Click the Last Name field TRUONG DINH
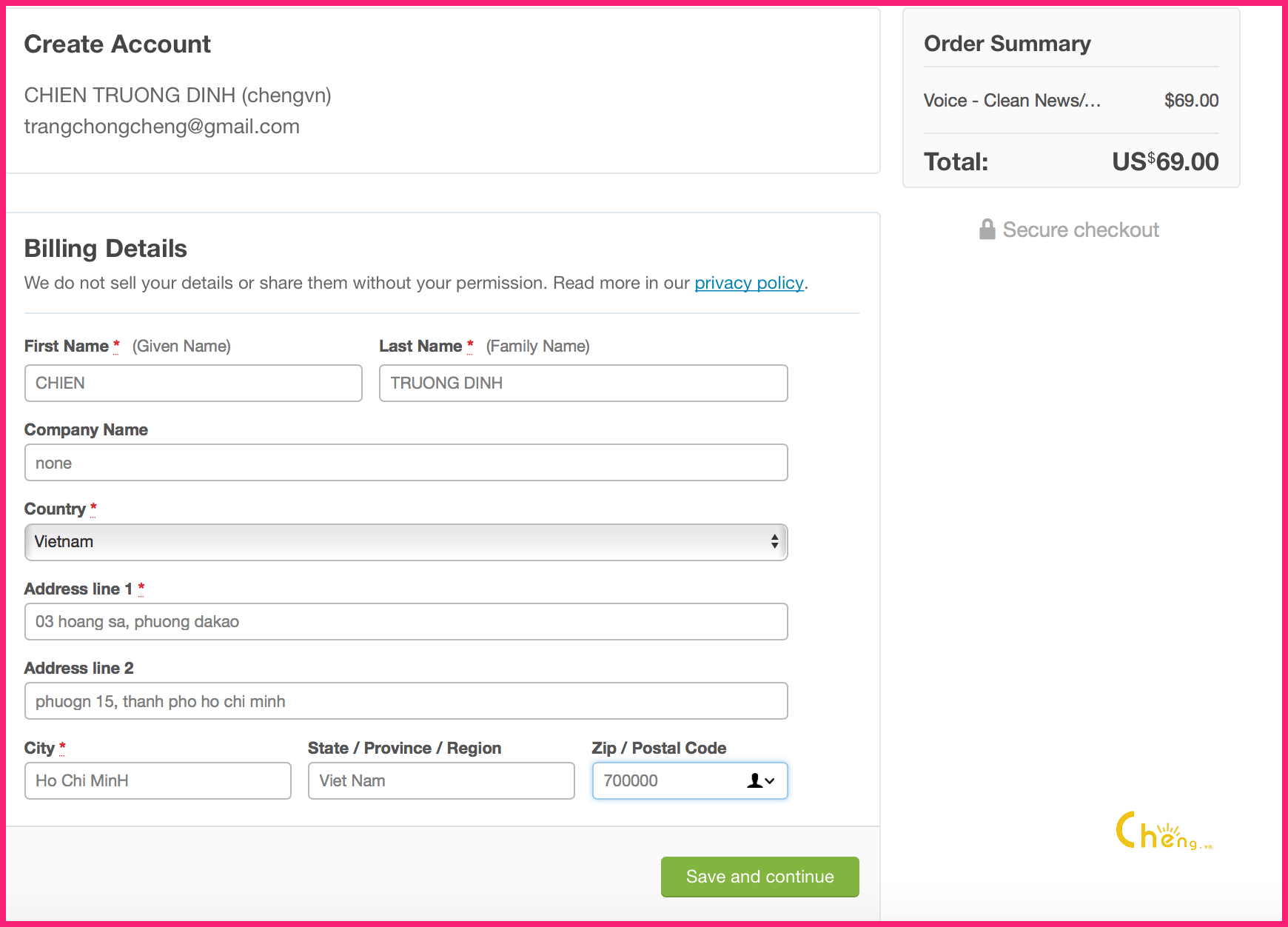This screenshot has width=1288, height=927. point(583,383)
